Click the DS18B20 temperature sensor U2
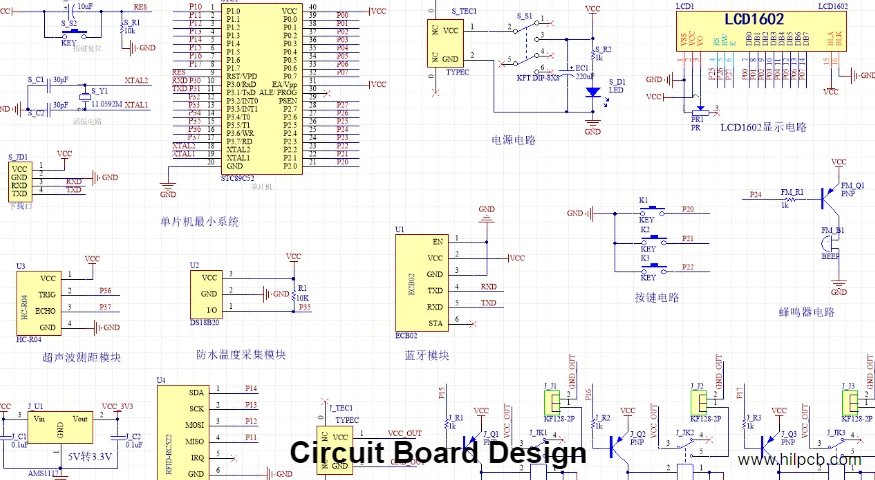 pyautogui.click(x=208, y=294)
